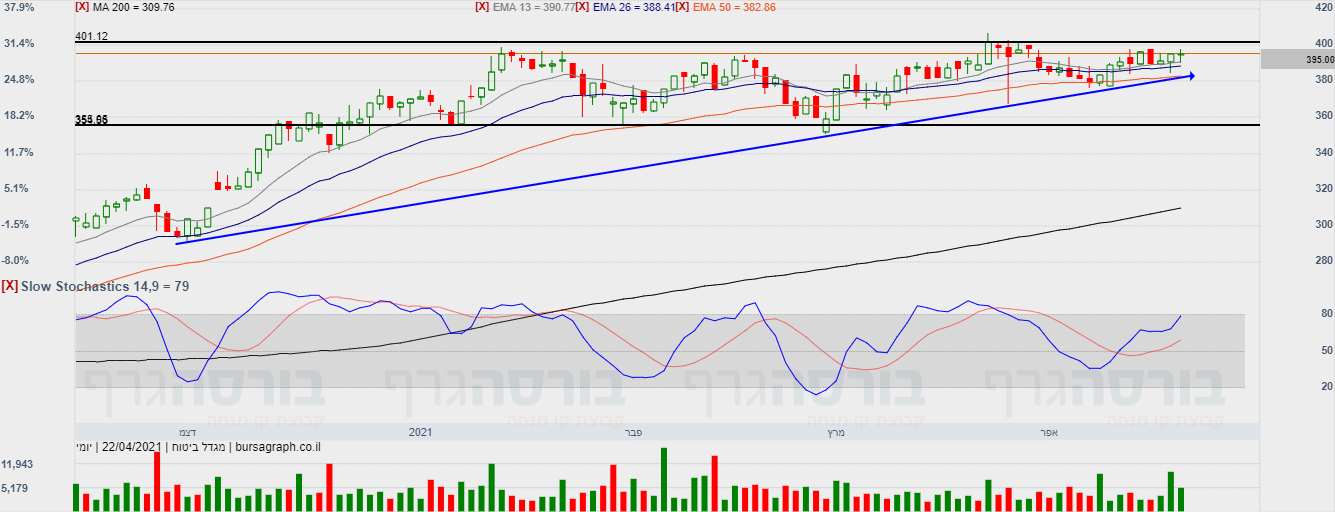The image size is (1335, 512).
Task: Close the Slow Stochastics panel with its X
Action: pos(9,286)
